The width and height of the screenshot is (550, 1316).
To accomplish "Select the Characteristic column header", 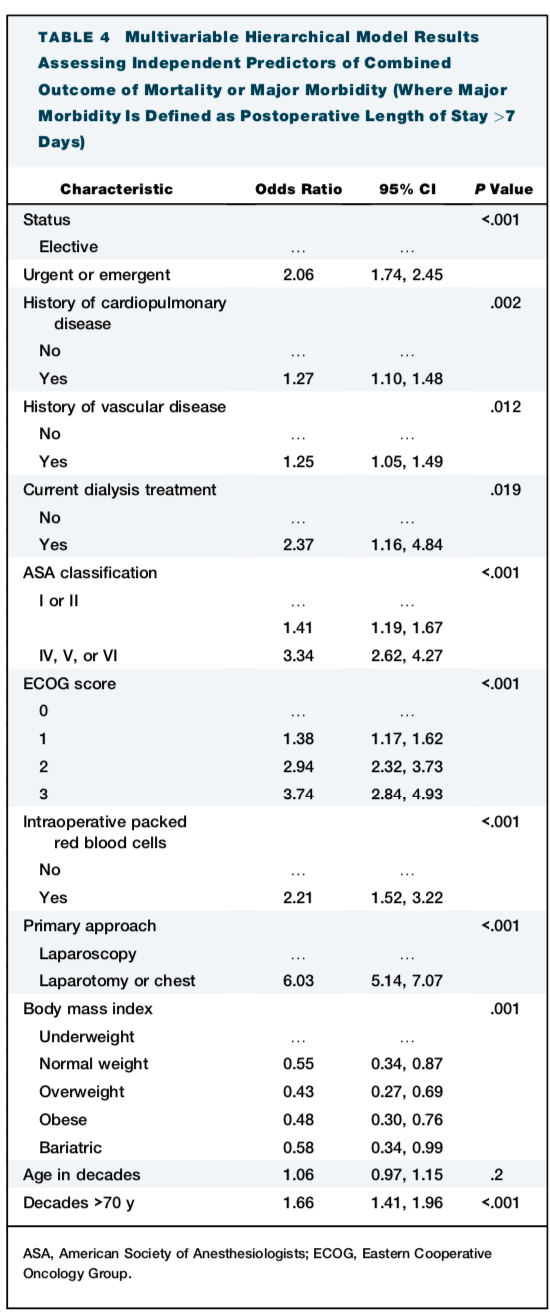I will [116, 189].
